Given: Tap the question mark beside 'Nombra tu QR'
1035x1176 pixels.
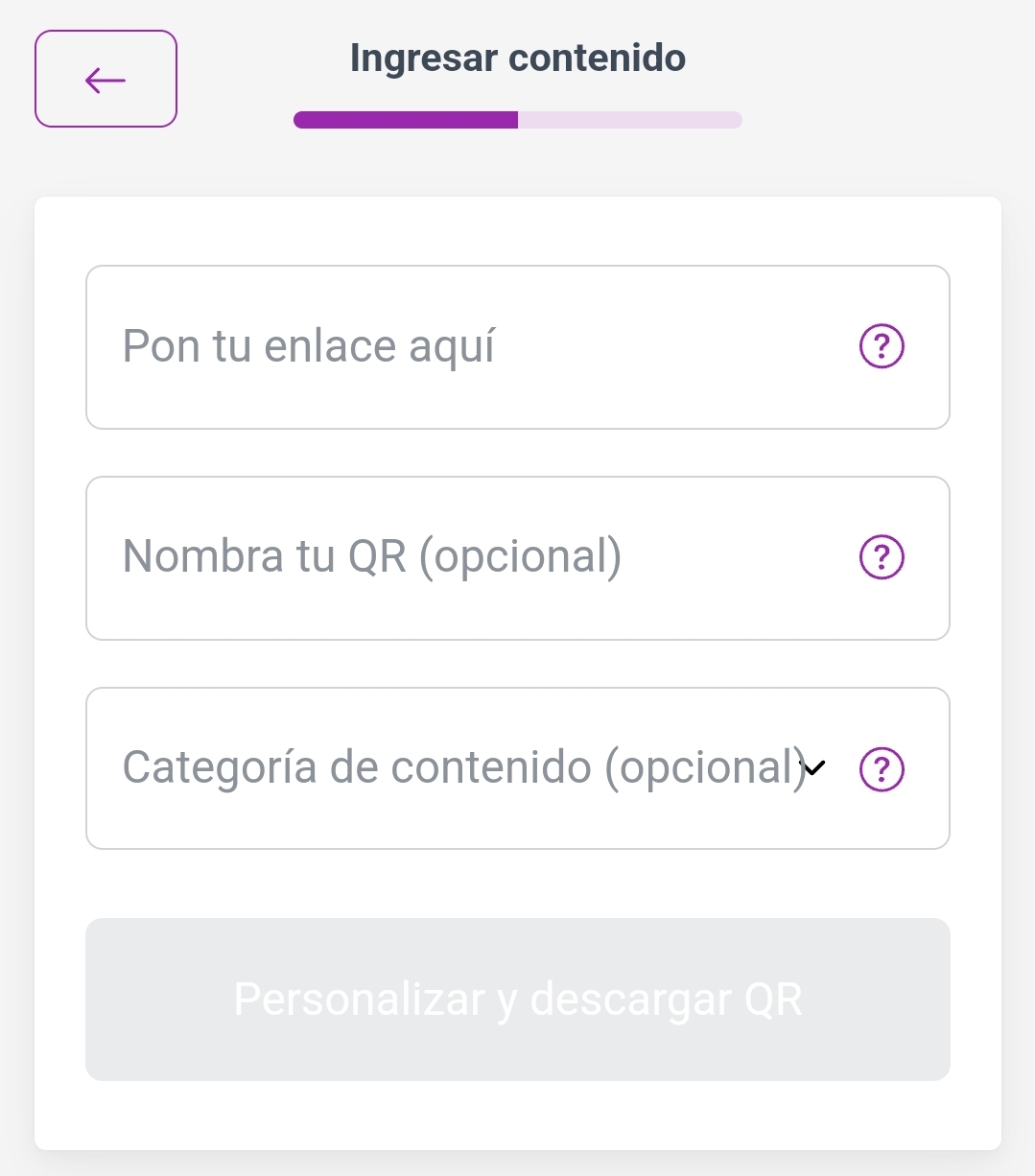Looking at the screenshot, I should pos(882,557).
